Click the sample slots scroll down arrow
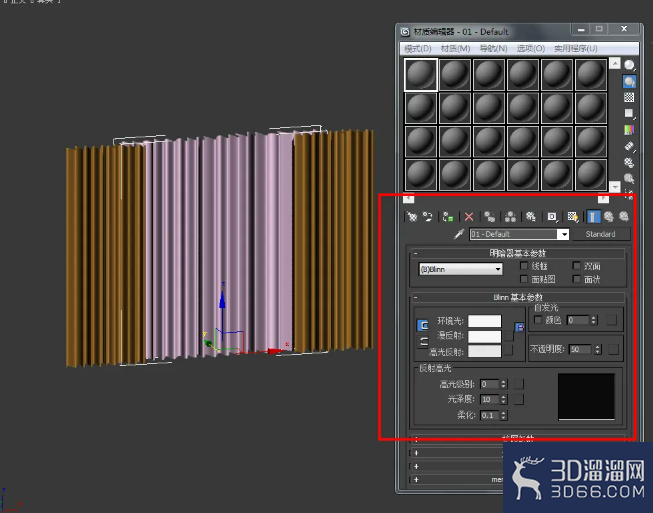This screenshot has height=513, width=653. tap(615, 187)
